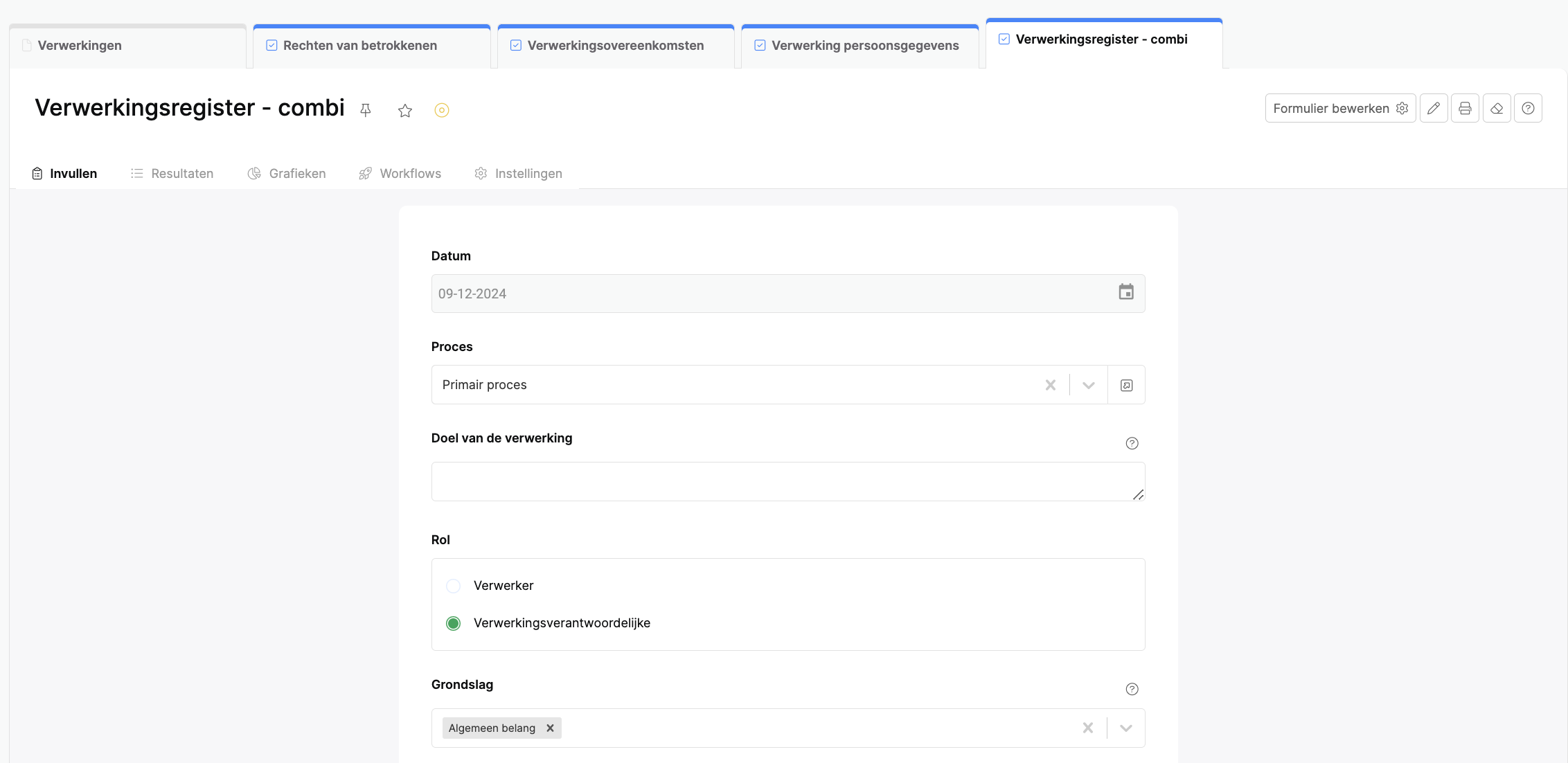Click the pin icon next to title

click(x=366, y=110)
